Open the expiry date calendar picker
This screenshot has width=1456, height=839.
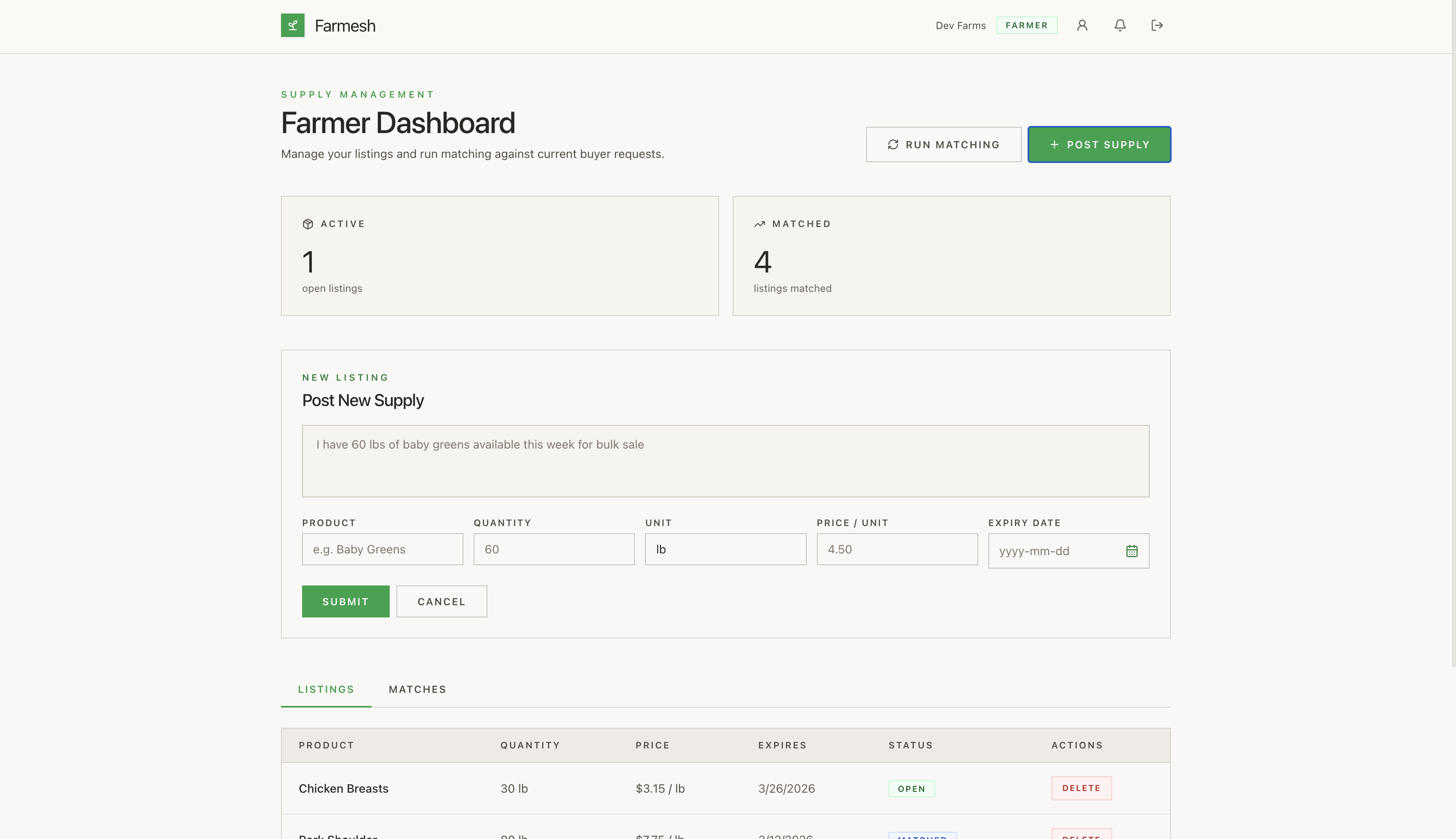[1132, 551]
